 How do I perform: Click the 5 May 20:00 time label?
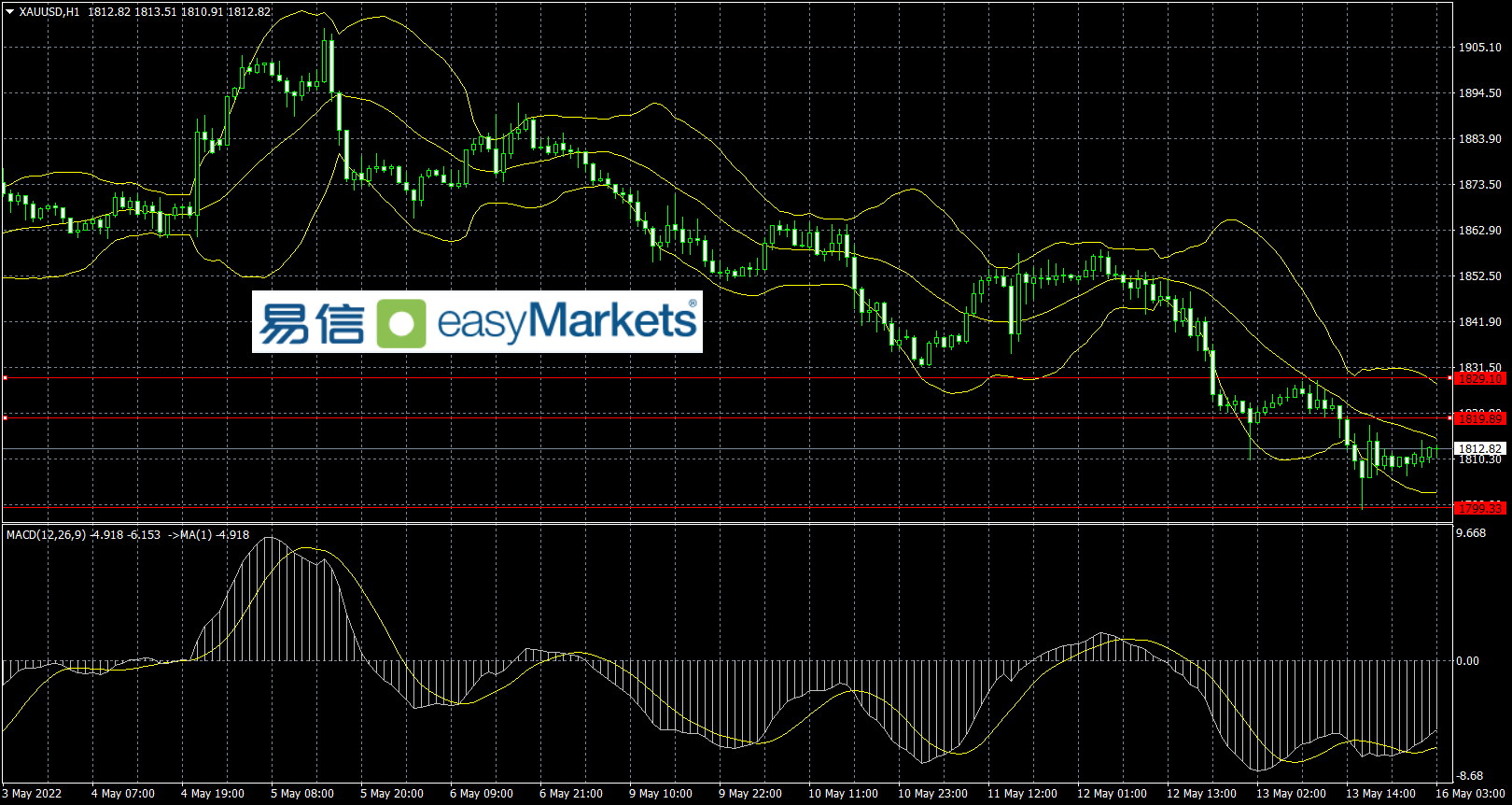click(x=392, y=794)
